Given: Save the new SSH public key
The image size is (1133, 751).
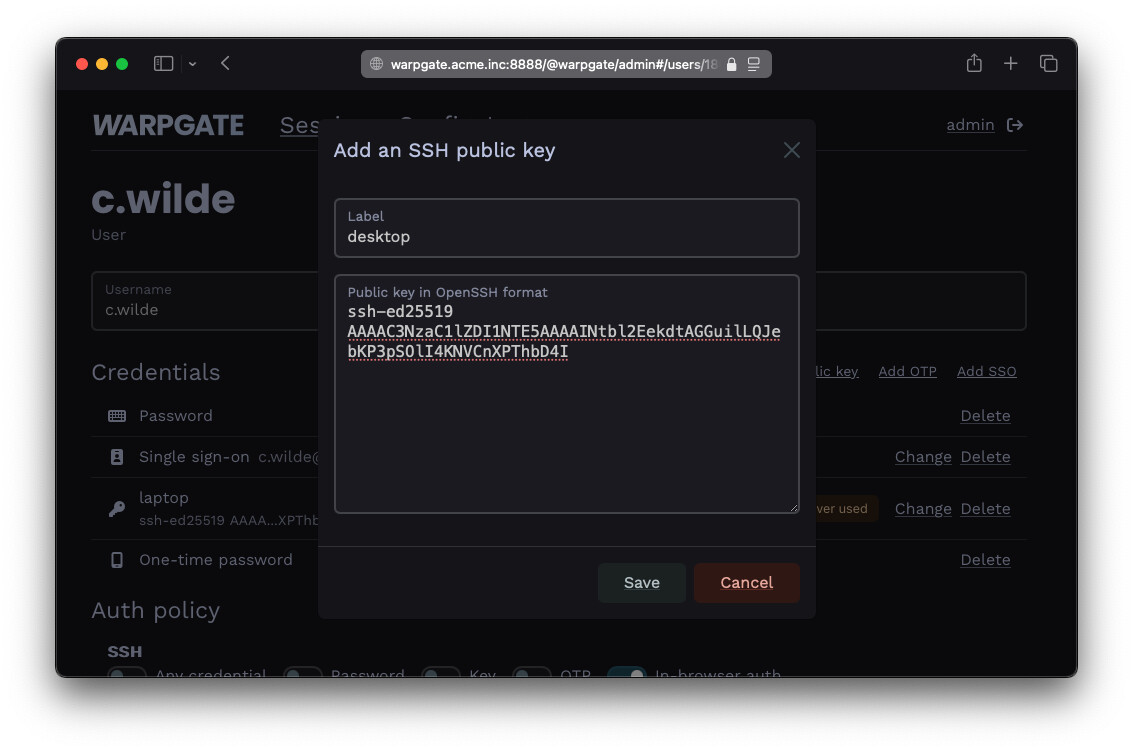Looking at the screenshot, I should coord(641,583).
